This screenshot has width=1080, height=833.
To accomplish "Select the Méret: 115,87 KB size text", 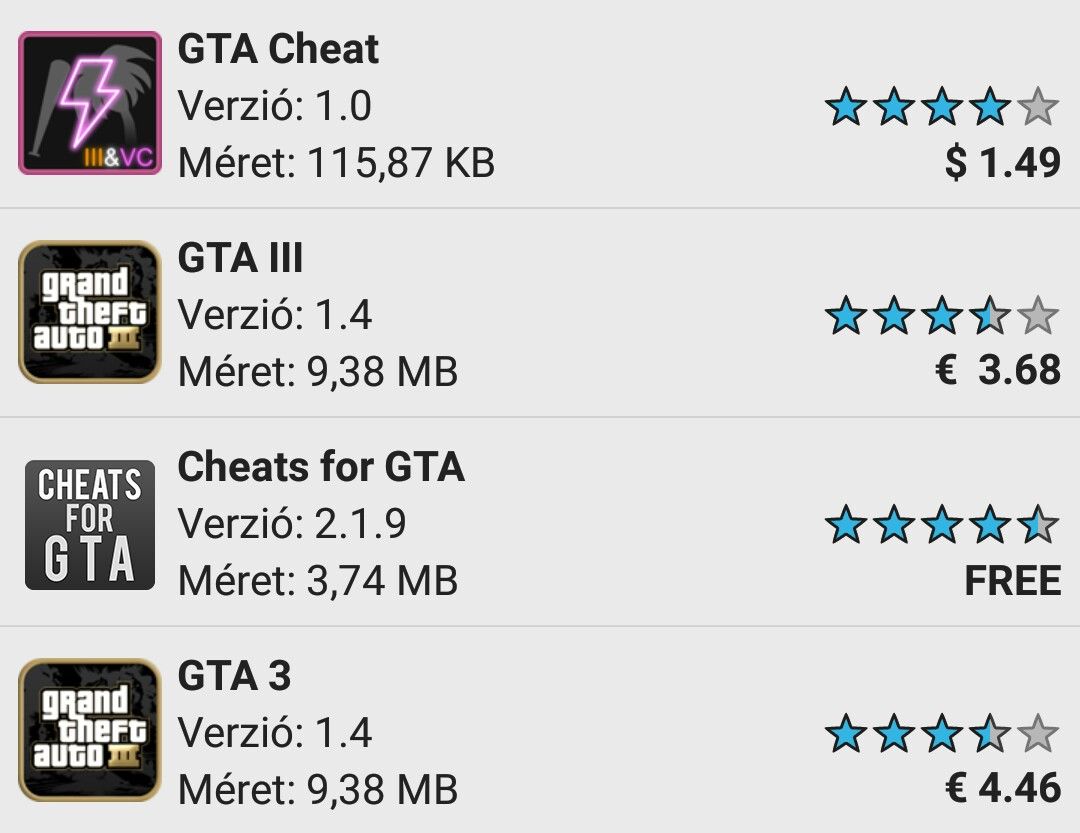I will 336,162.
